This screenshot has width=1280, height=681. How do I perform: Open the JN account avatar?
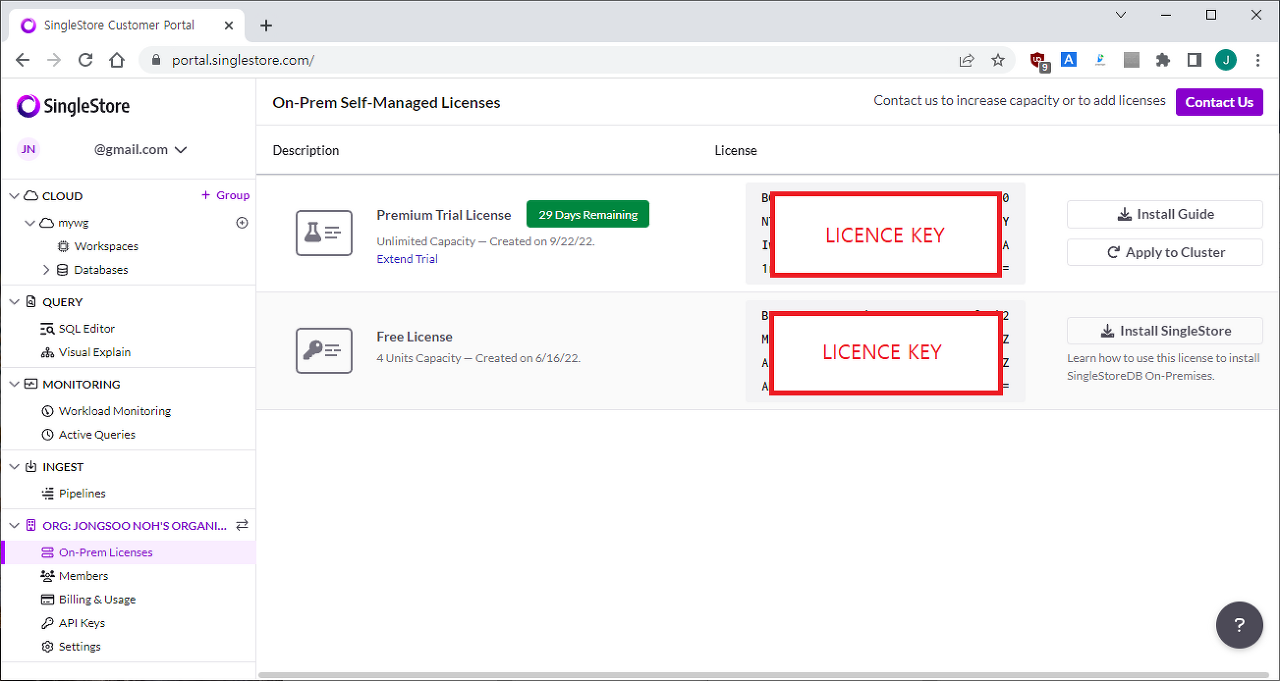[x=28, y=149]
